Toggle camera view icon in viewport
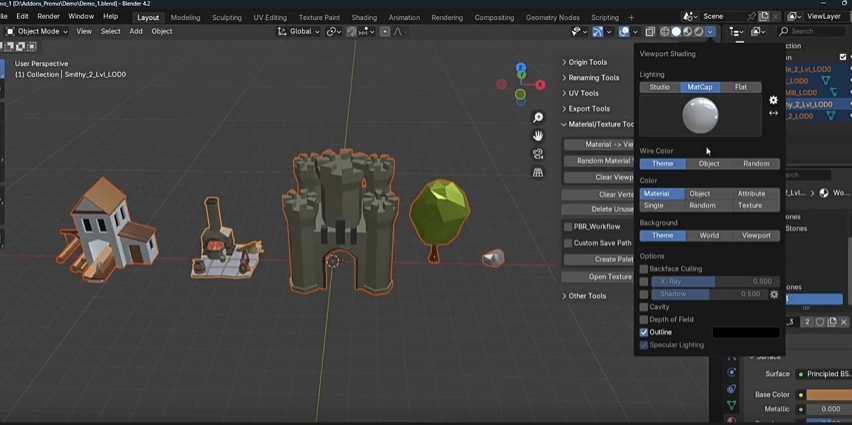Viewport: 852px width, 425px height. pos(538,154)
